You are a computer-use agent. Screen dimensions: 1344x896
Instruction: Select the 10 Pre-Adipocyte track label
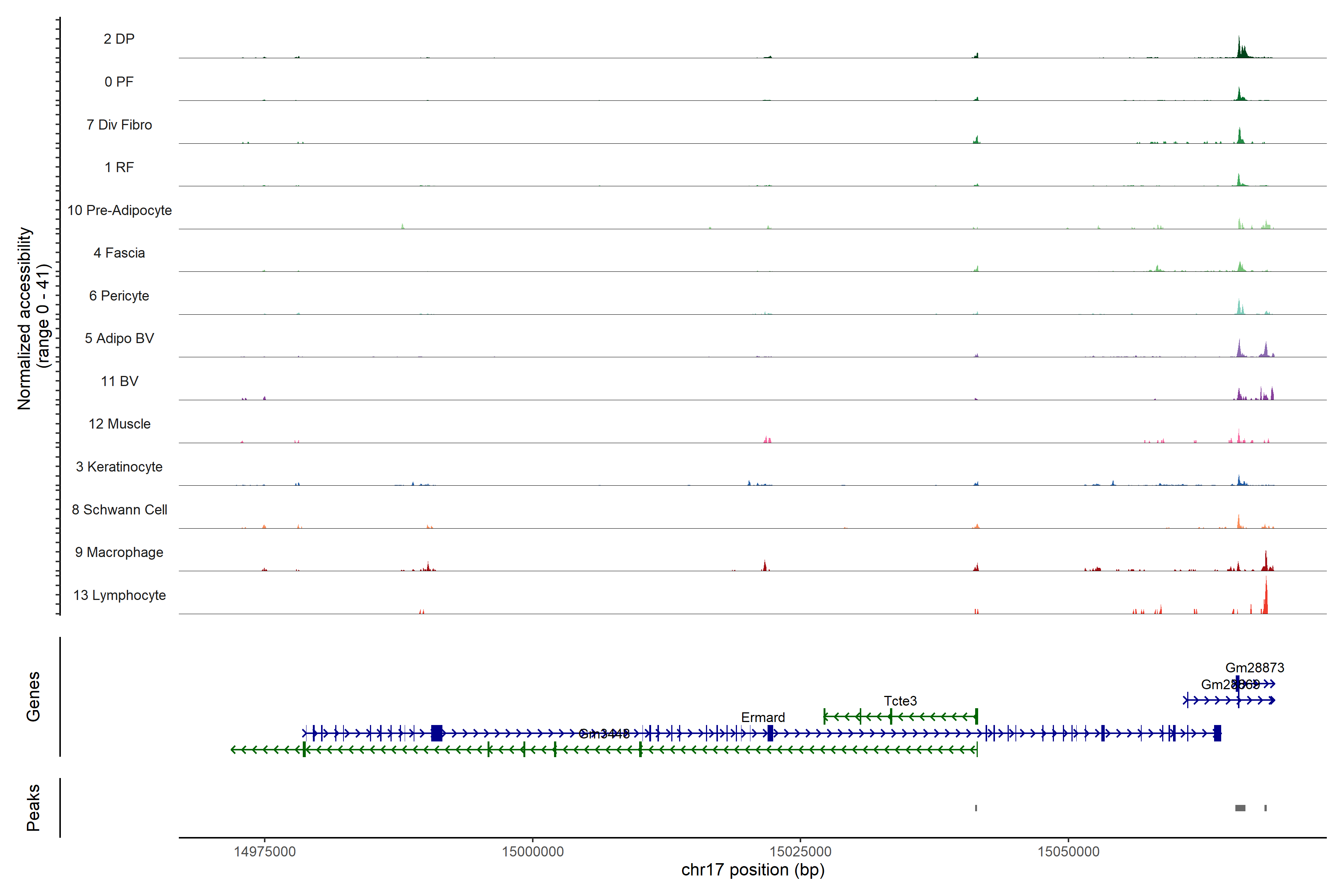point(119,210)
